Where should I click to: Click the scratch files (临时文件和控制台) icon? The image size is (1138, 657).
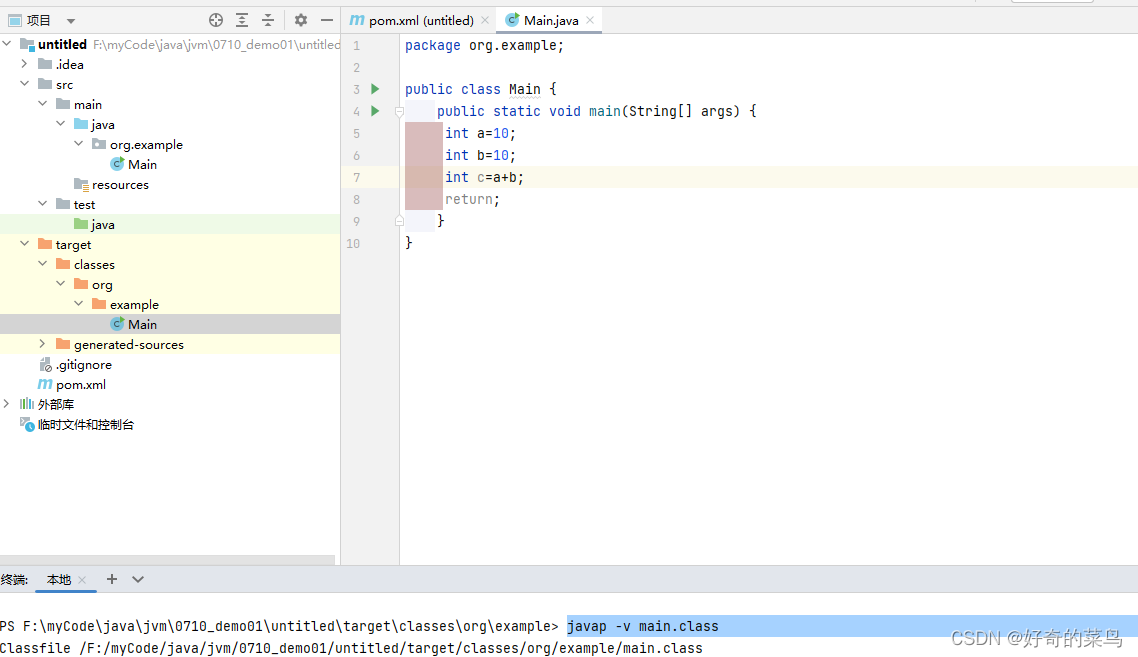pyautogui.click(x=27, y=424)
